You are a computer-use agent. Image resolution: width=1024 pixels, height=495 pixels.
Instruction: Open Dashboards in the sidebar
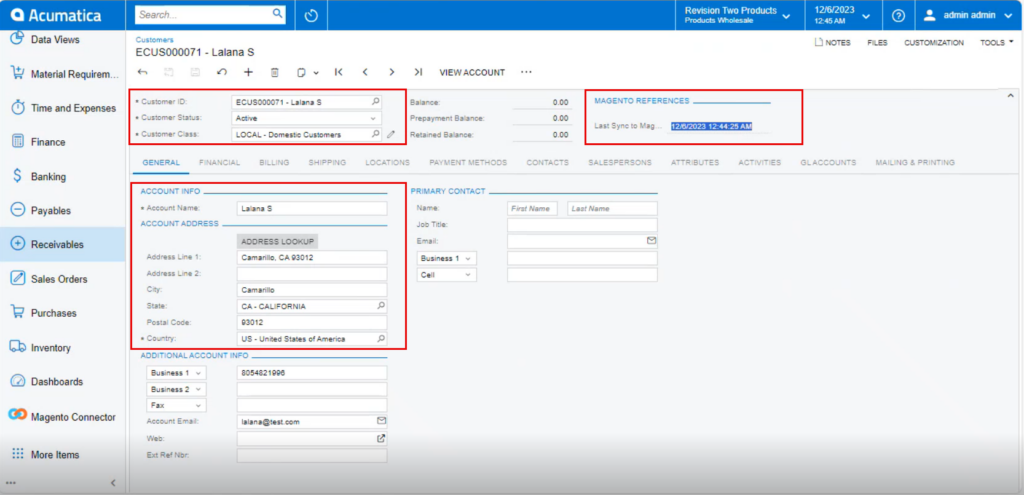(x=63, y=381)
